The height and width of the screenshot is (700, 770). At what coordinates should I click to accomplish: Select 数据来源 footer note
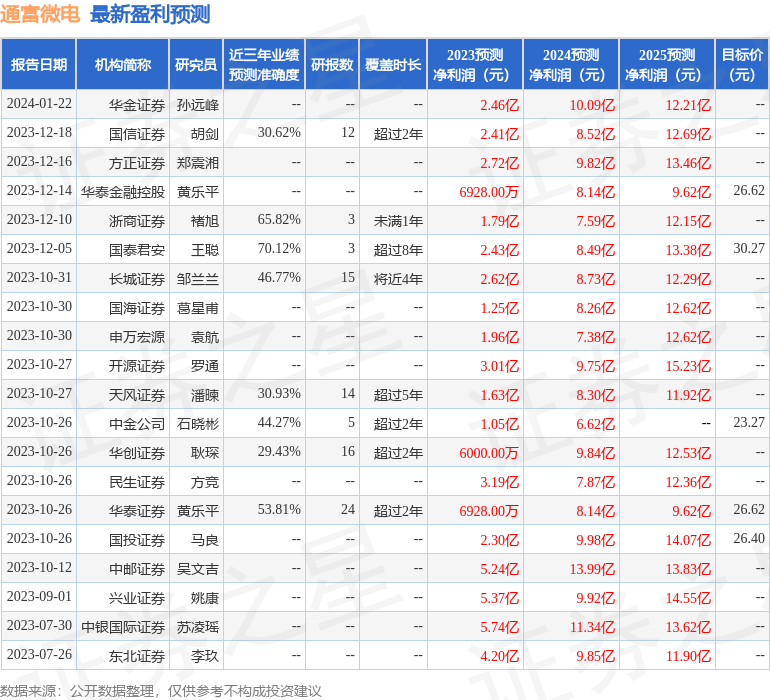tap(161, 692)
